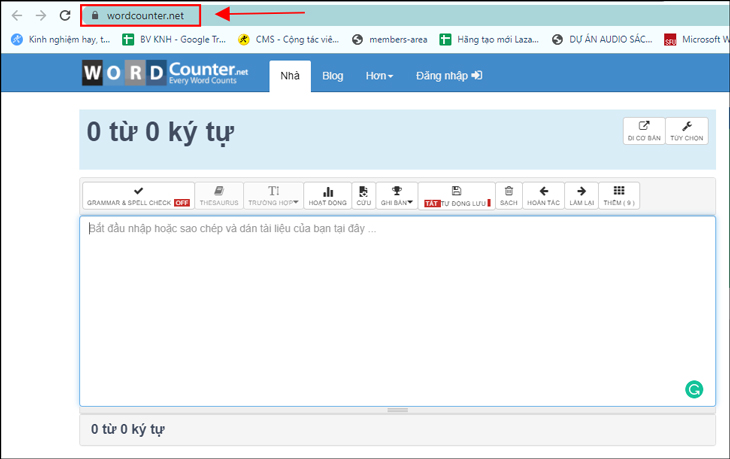Image resolution: width=730 pixels, height=459 pixels.
Task: Open the BV KNH - Google Tr... bookmark
Action: [174, 40]
